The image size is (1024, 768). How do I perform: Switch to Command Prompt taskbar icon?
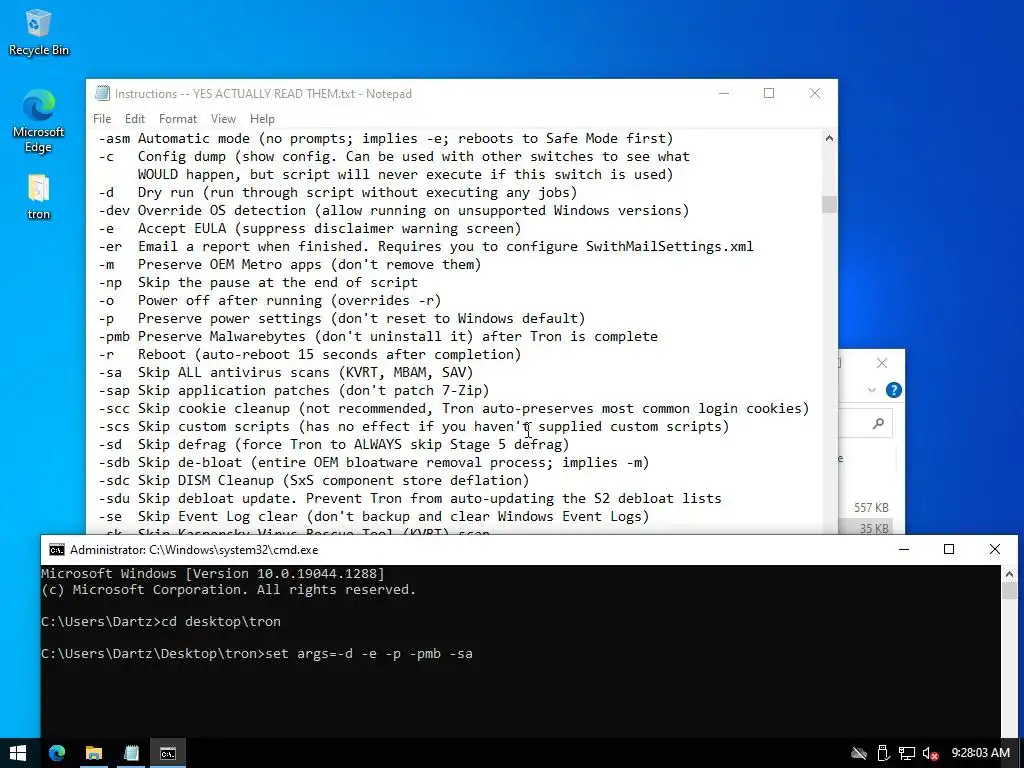coord(168,753)
